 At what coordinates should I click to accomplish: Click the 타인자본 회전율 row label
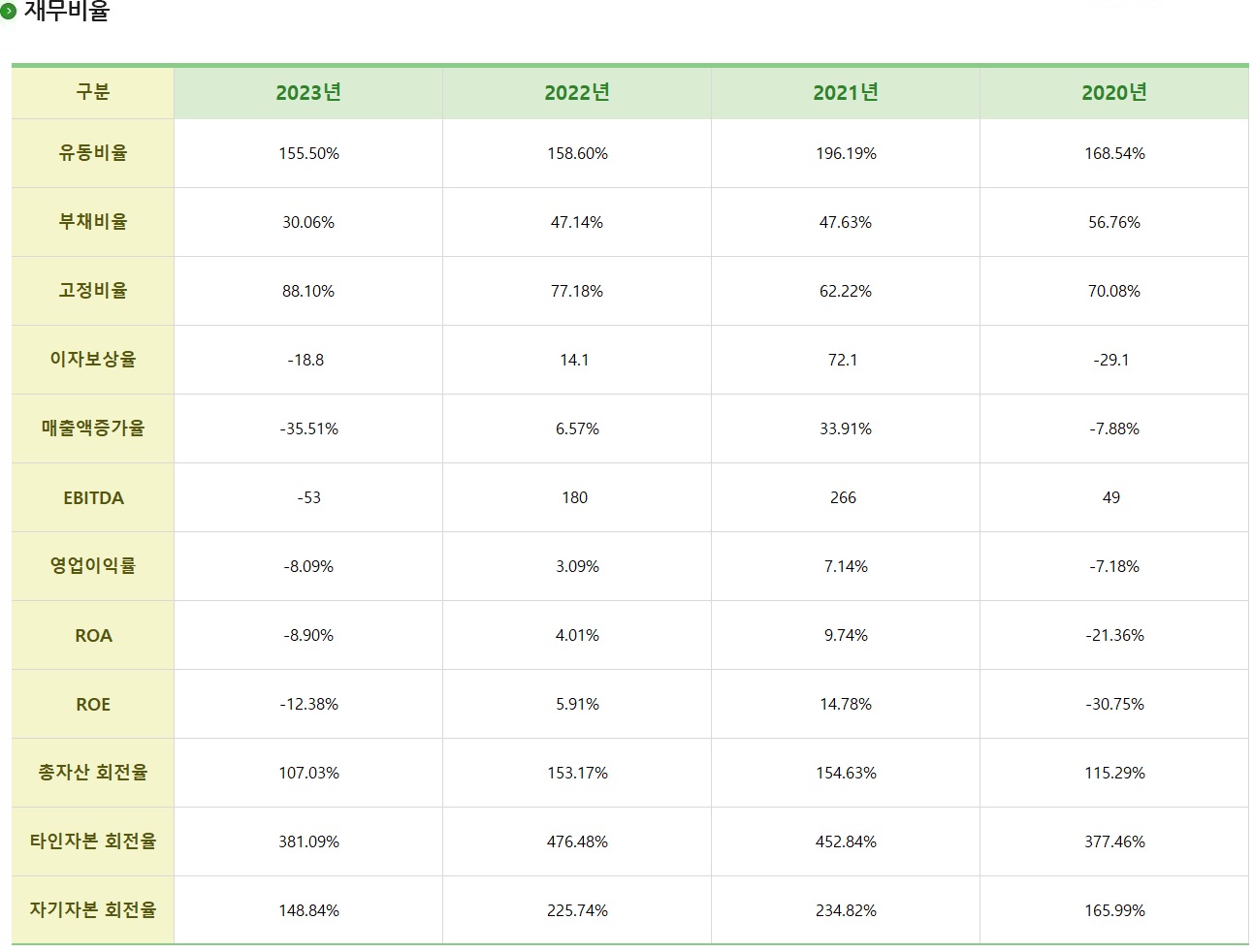93,841
